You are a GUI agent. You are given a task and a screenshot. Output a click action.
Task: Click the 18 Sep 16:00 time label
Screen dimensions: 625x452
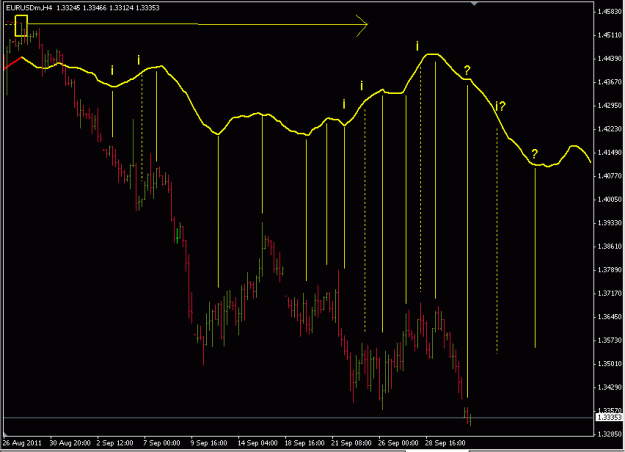(x=305, y=443)
